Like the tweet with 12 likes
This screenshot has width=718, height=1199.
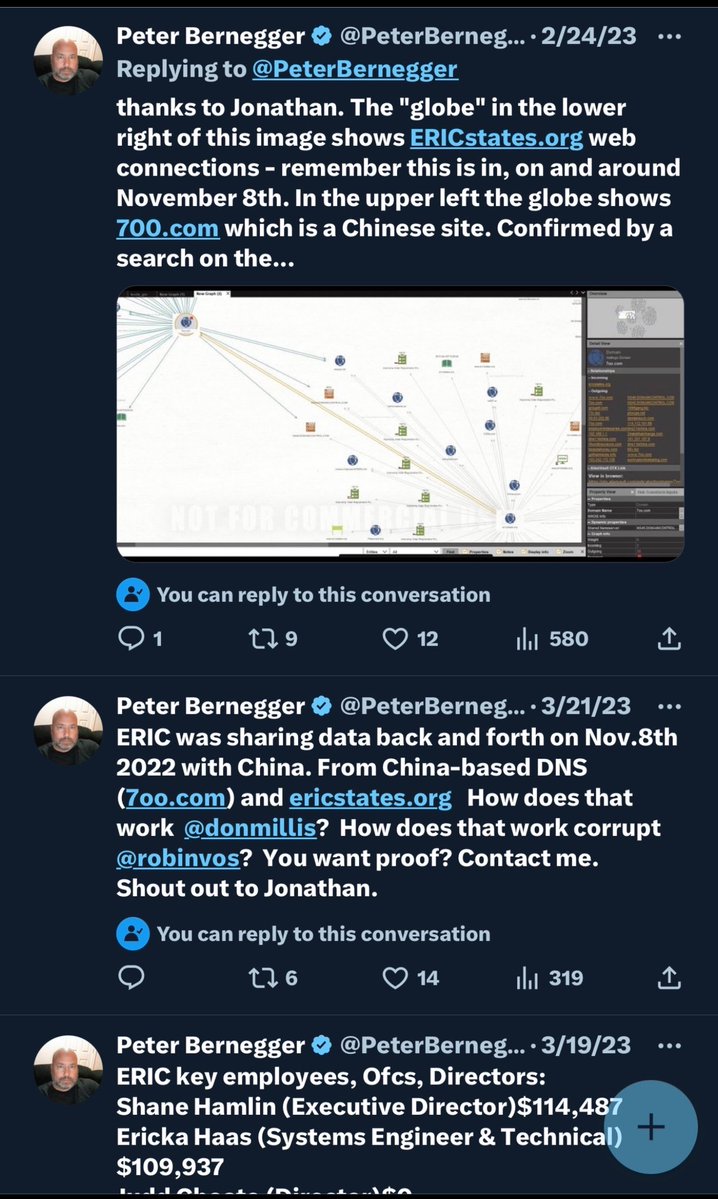pyautogui.click(x=397, y=637)
